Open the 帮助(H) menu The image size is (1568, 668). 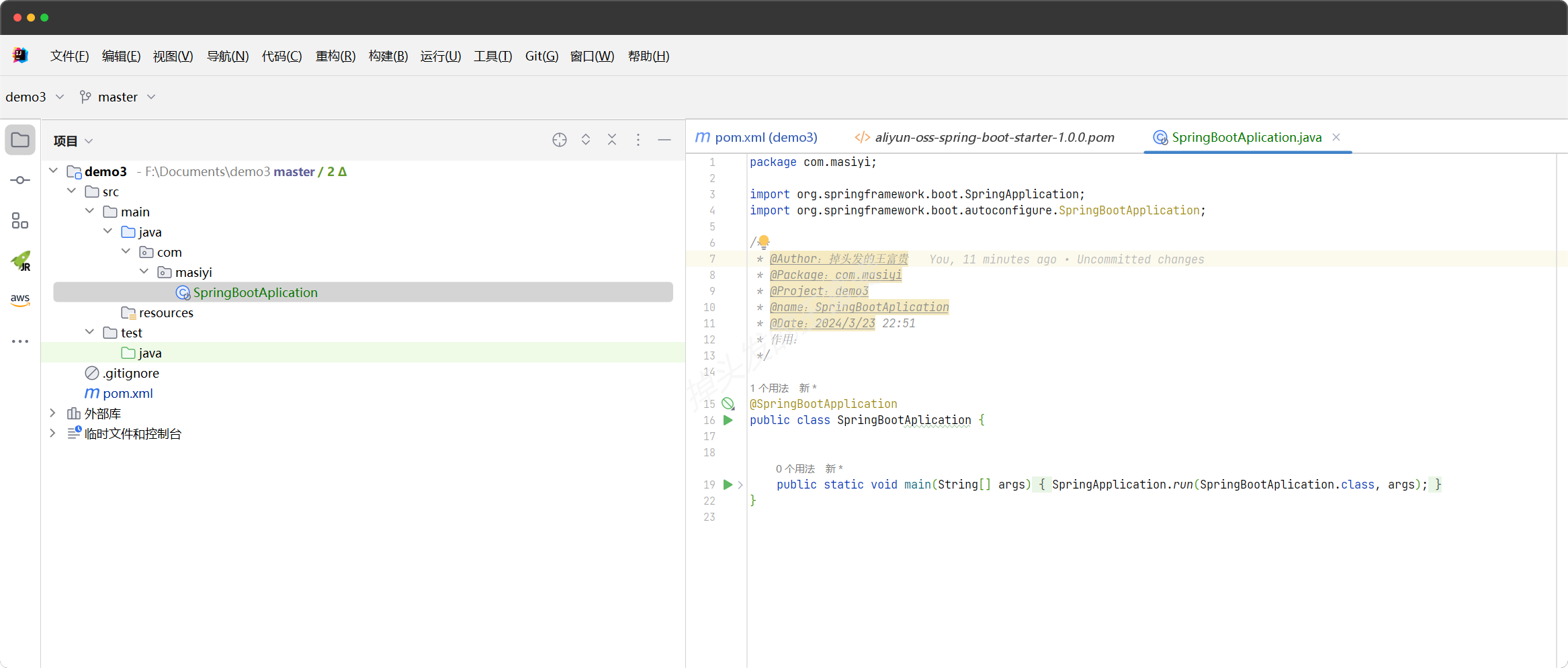pos(649,56)
